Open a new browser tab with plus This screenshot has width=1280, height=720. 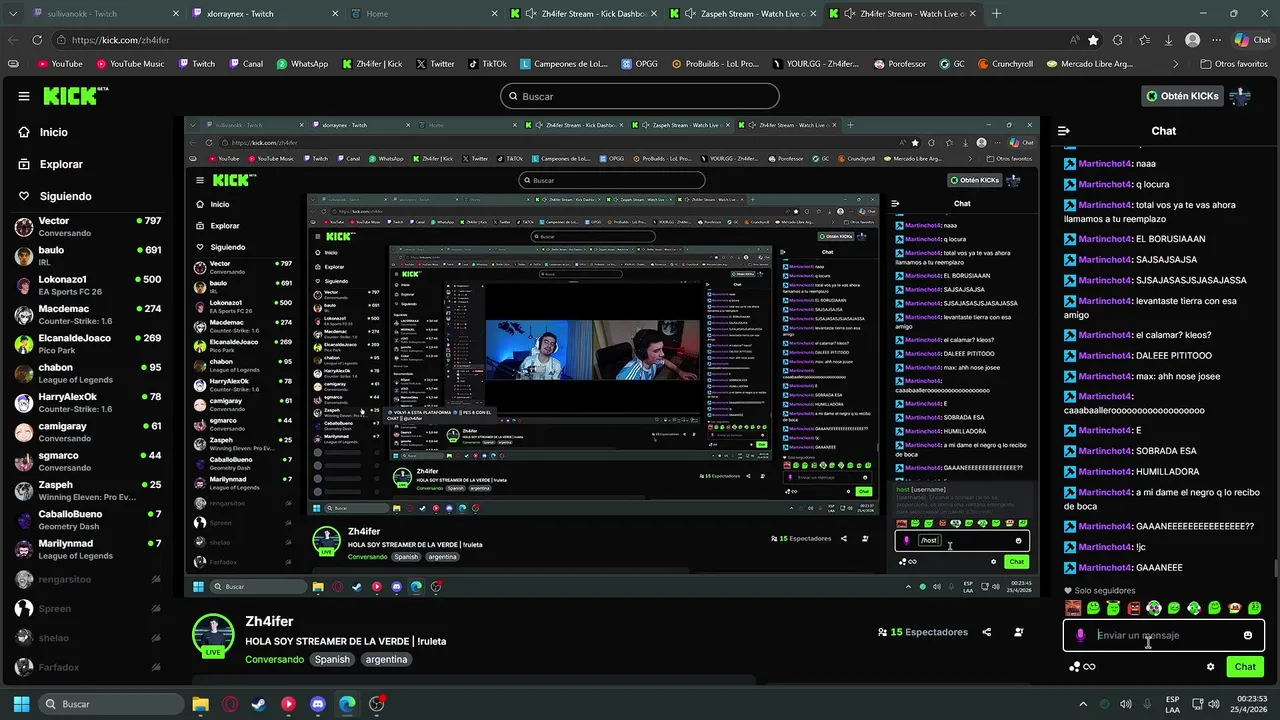[x=997, y=14]
